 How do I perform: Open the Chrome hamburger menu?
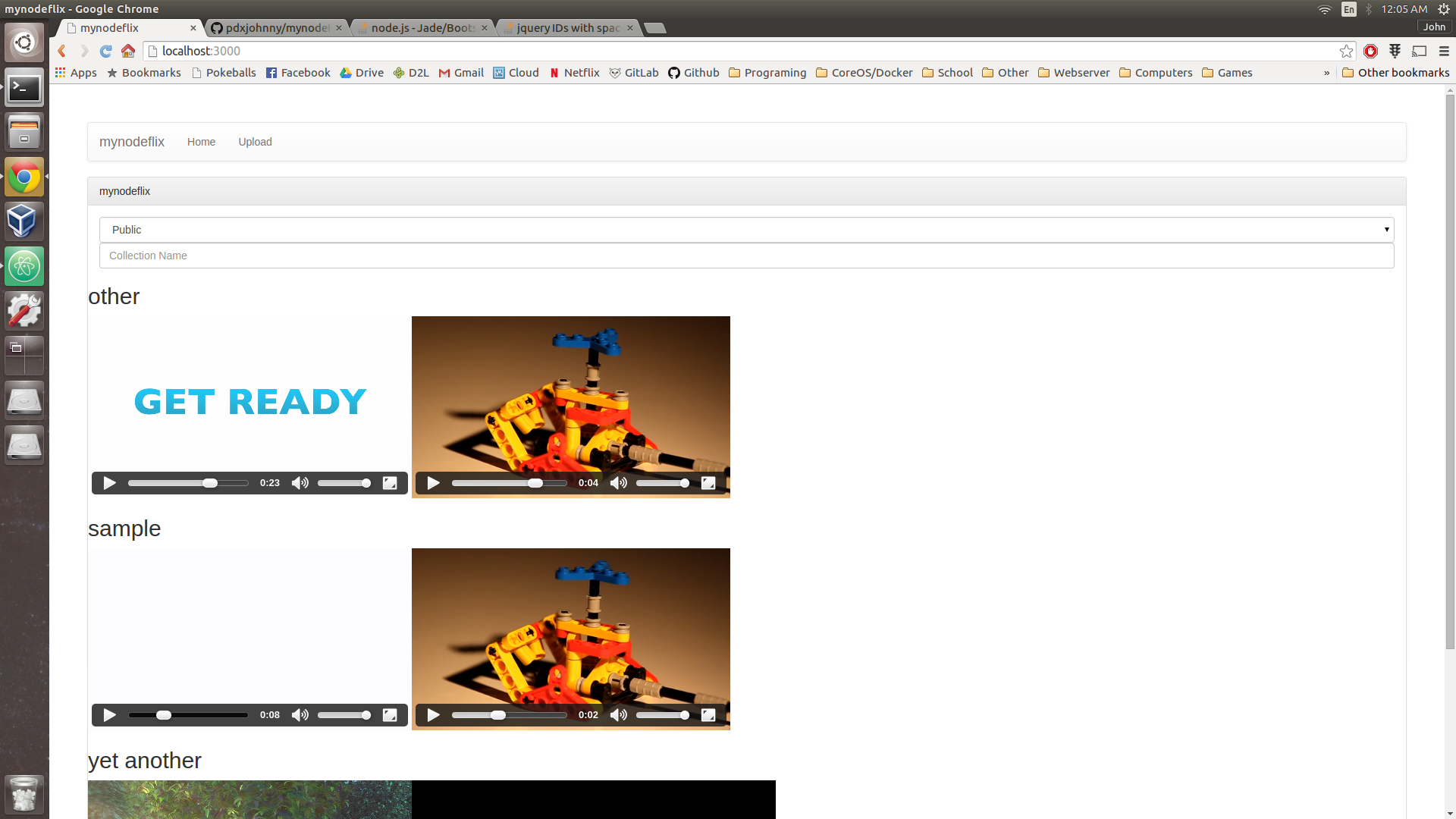pyautogui.click(x=1444, y=51)
